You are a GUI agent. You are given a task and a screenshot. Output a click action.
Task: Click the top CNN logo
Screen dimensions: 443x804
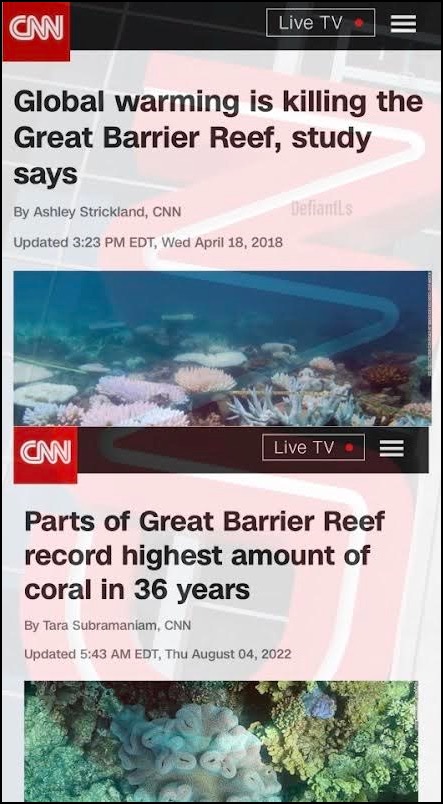tap(36, 31)
